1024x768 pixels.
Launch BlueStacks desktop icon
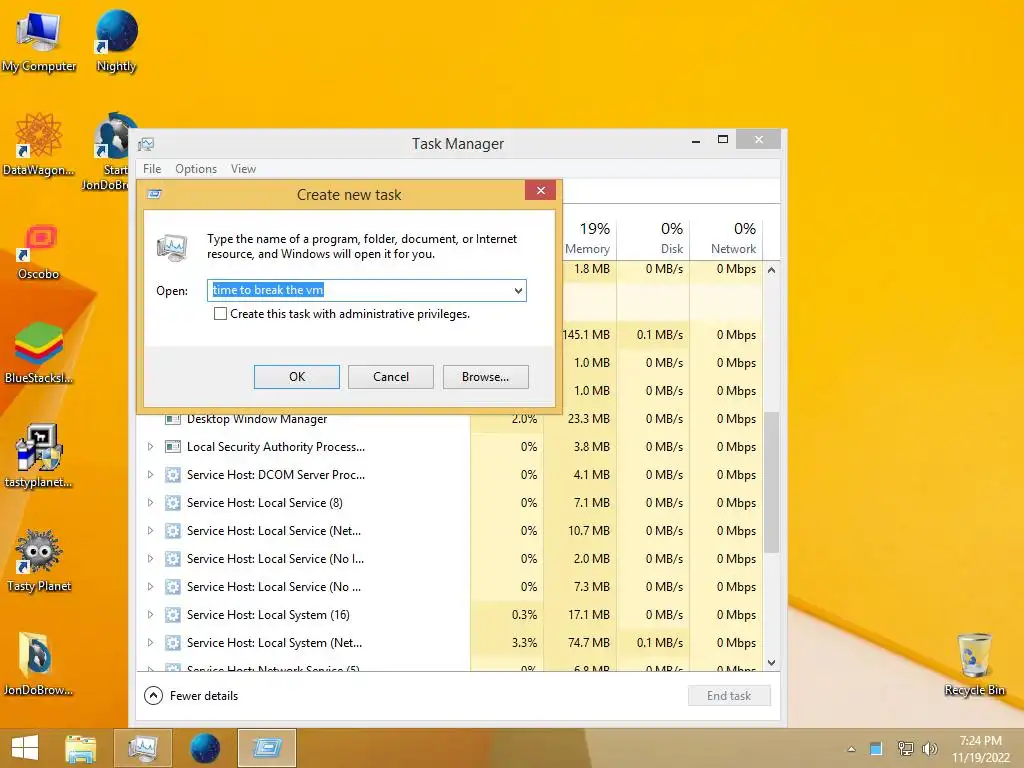[39, 353]
